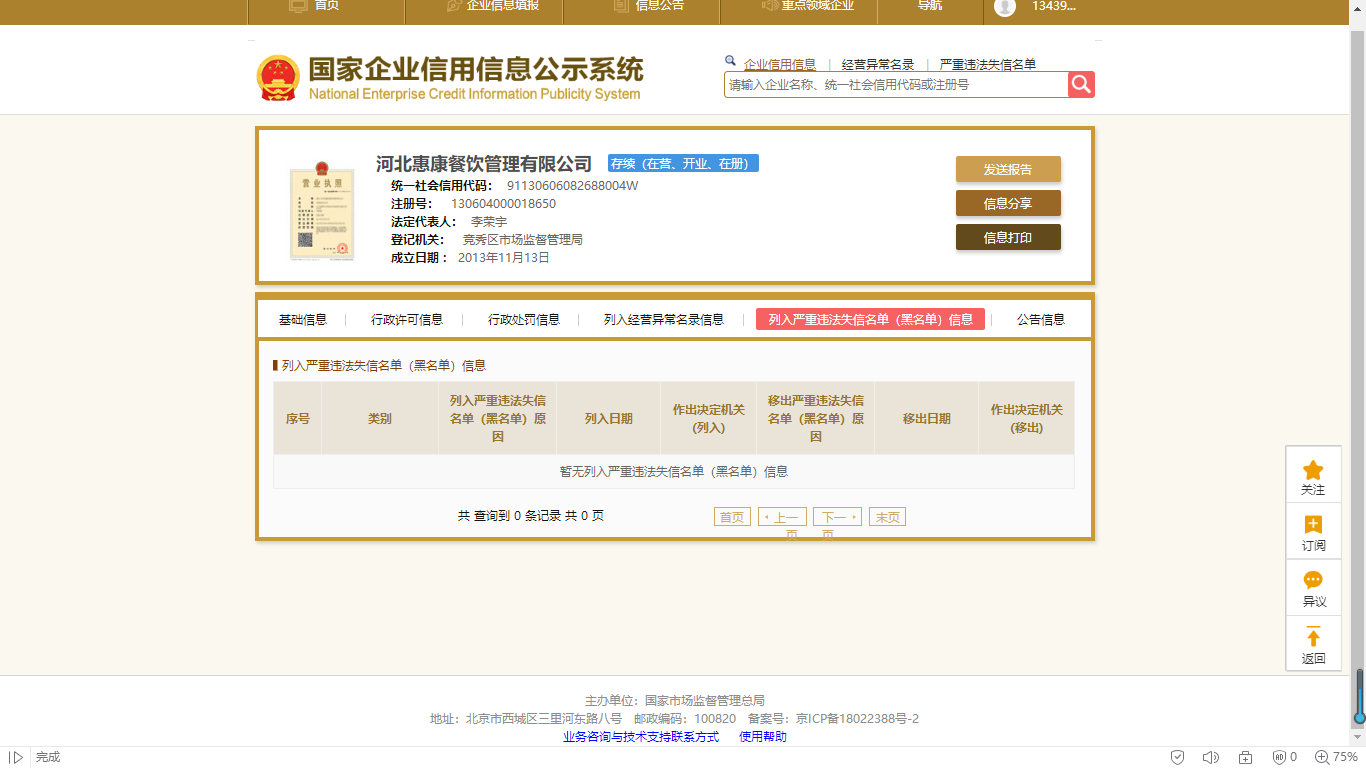Click the registration number 130604000018650
This screenshot has height=768, width=1366.
coord(503,204)
